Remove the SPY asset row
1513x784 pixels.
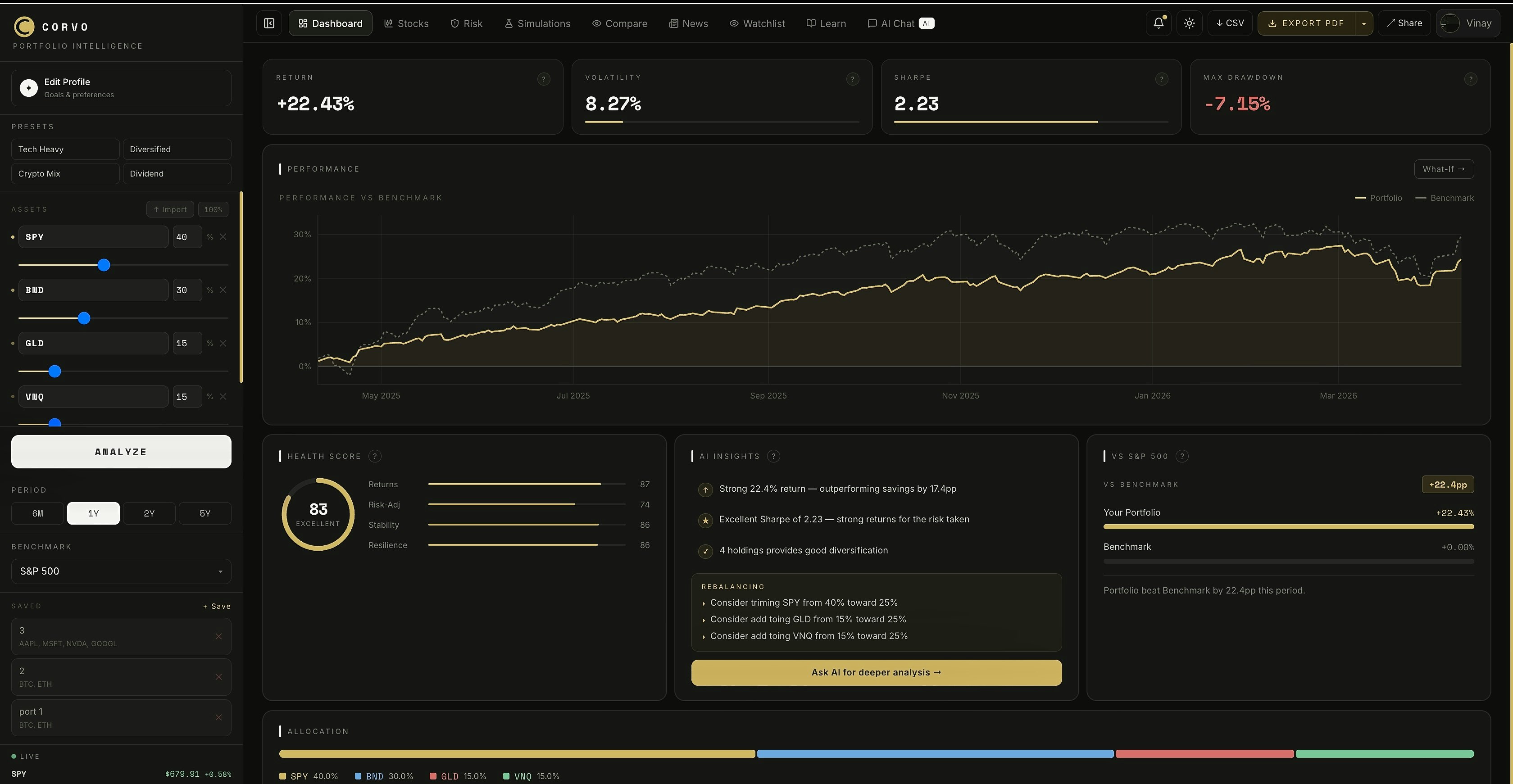click(x=223, y=237)
